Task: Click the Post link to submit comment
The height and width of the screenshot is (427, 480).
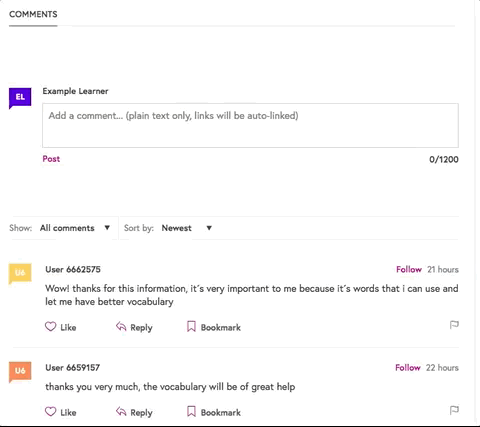Action: 51,159
